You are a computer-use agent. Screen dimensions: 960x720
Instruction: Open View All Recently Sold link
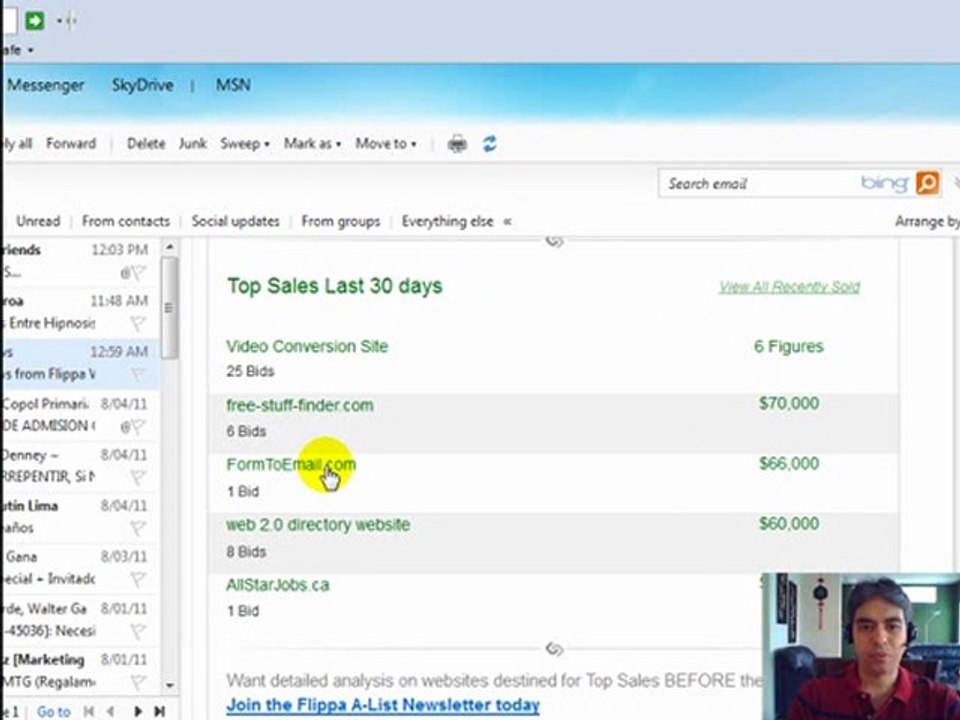click(789, 287)
